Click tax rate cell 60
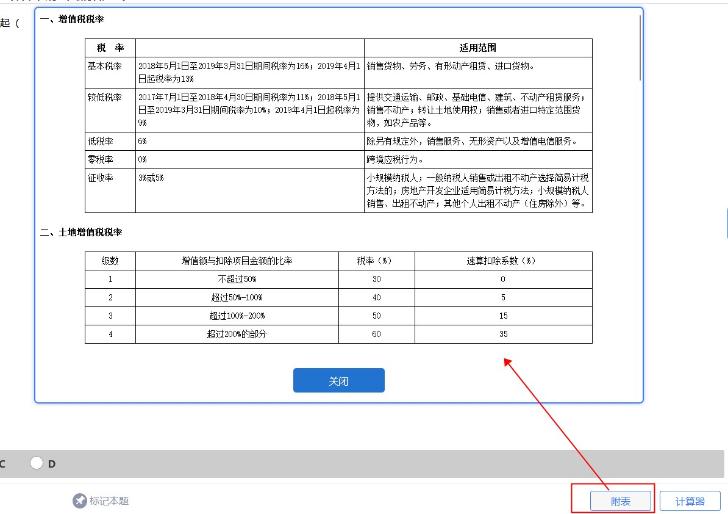 pos(377,334)
